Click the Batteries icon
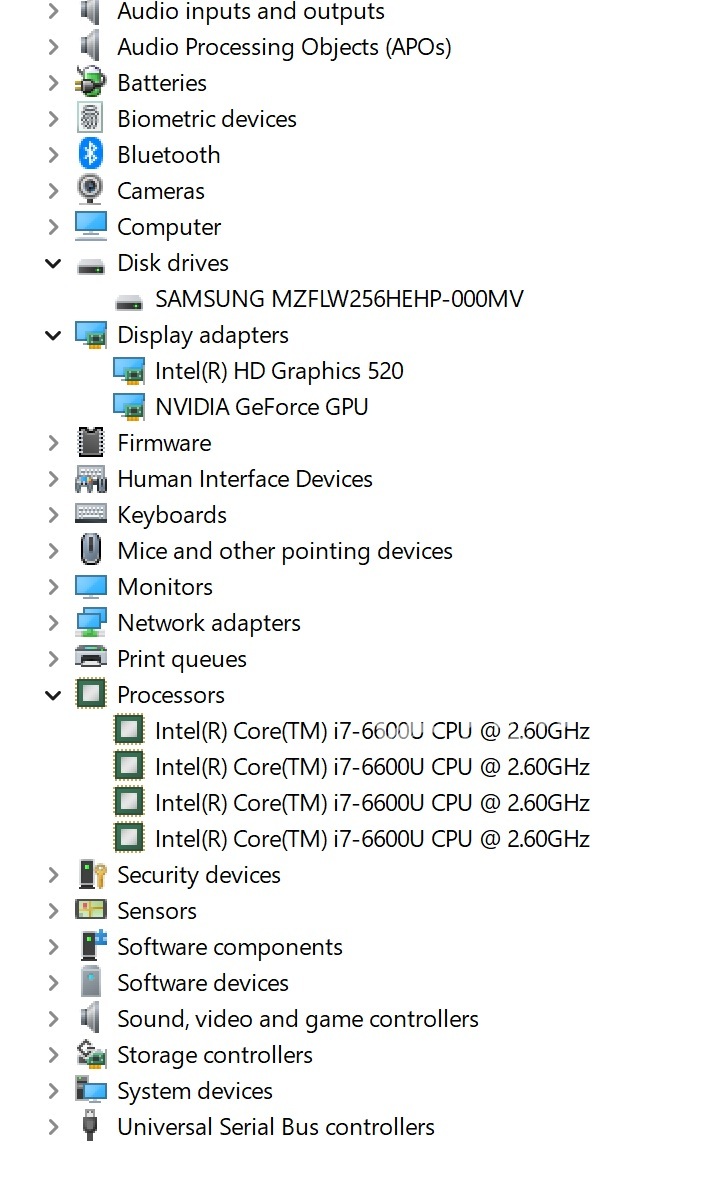 click(90, 82)
